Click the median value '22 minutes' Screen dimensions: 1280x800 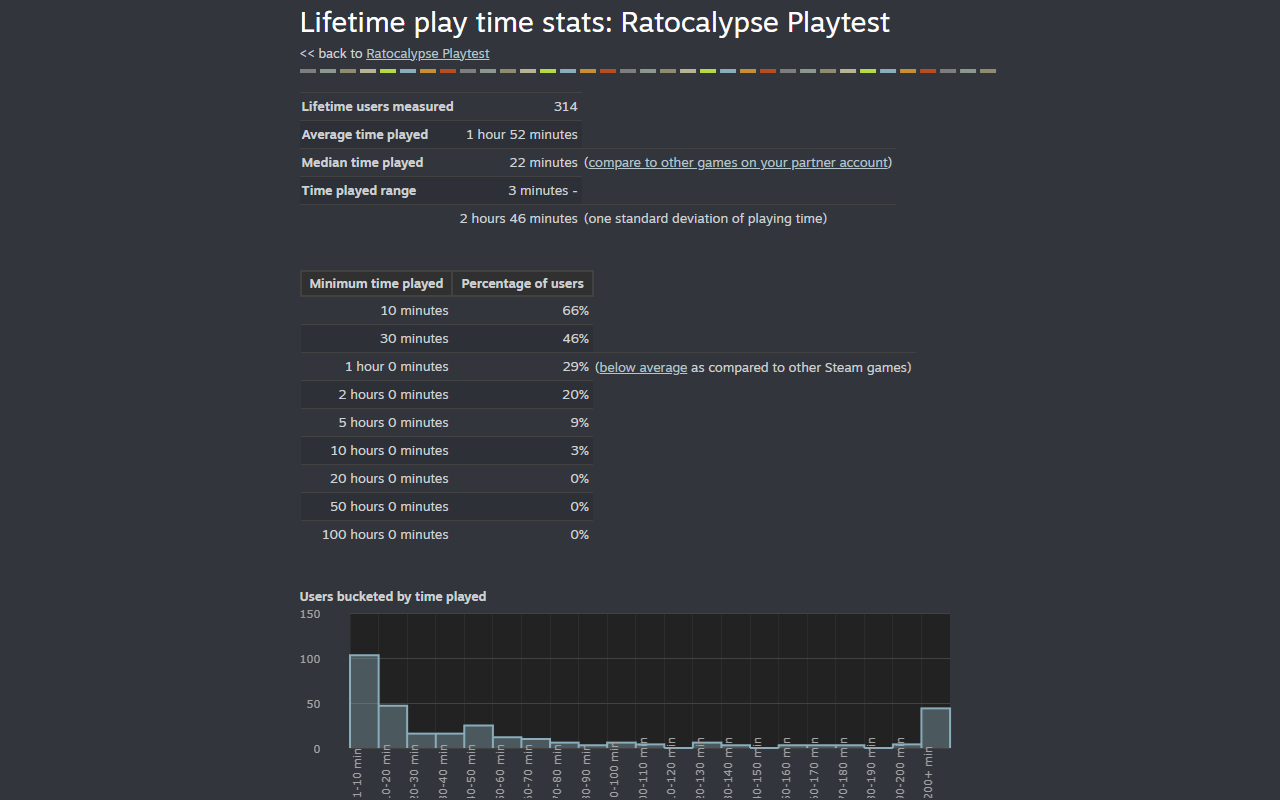click(544, 162)
